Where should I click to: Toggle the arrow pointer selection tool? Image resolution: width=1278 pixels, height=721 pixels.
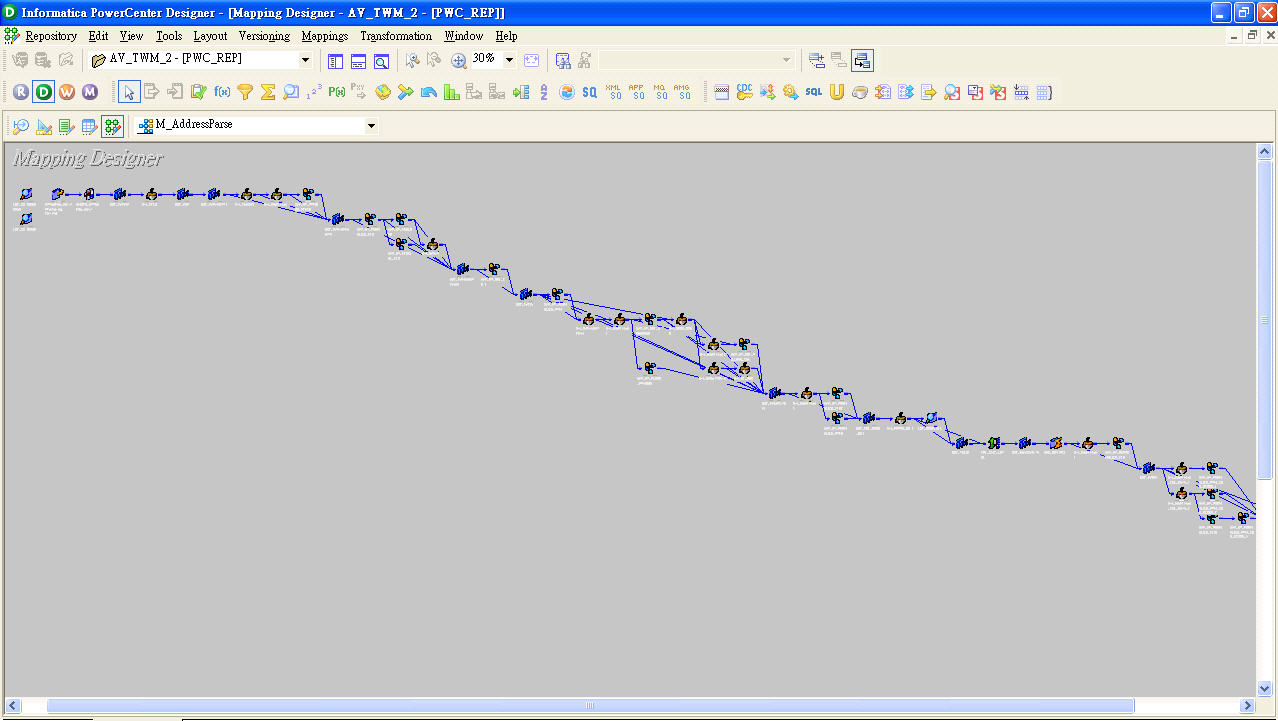click(x=129, y=92)
